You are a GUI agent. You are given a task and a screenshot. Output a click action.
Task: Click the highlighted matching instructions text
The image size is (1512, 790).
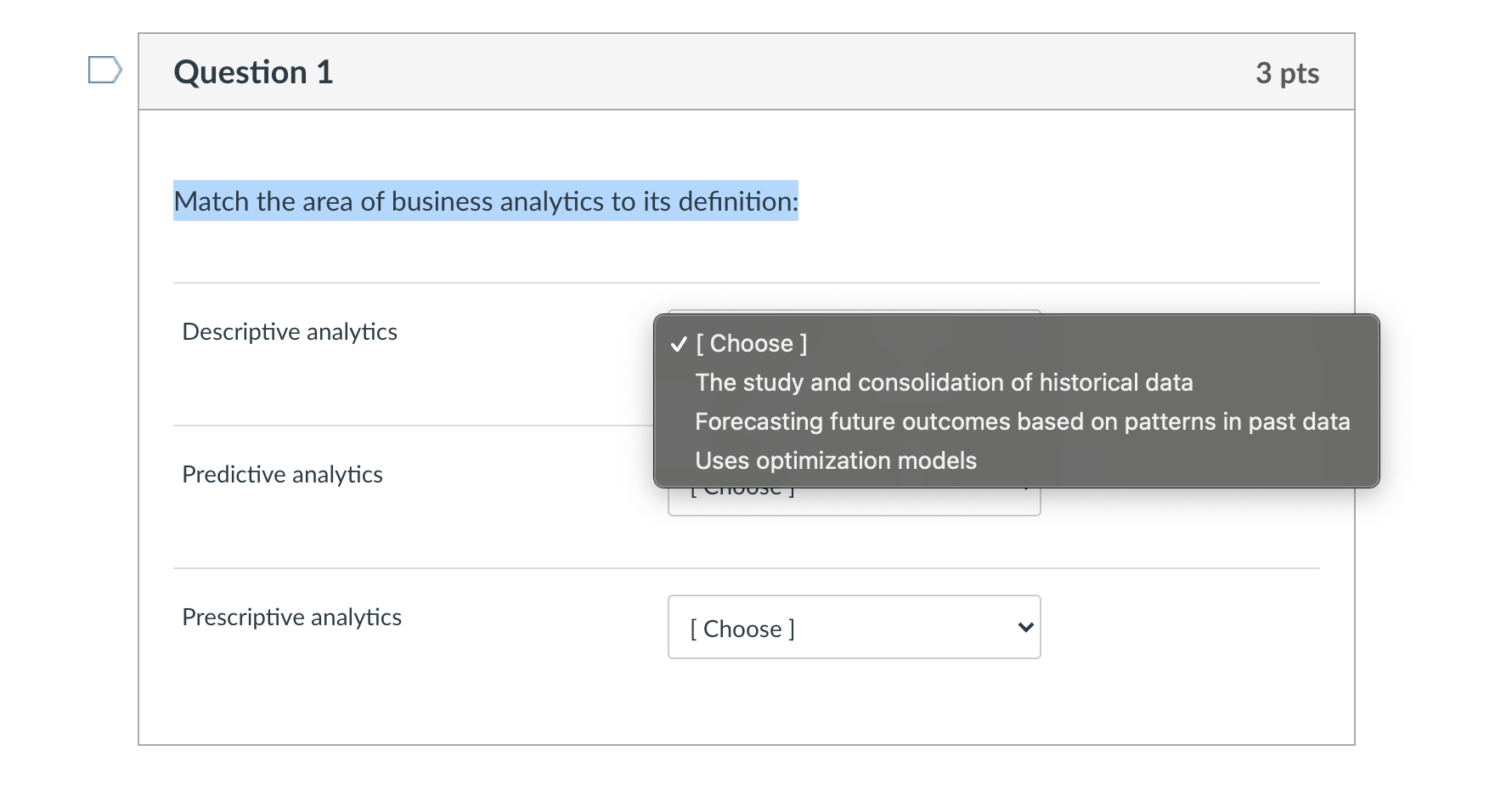click(x=485, y=201)
